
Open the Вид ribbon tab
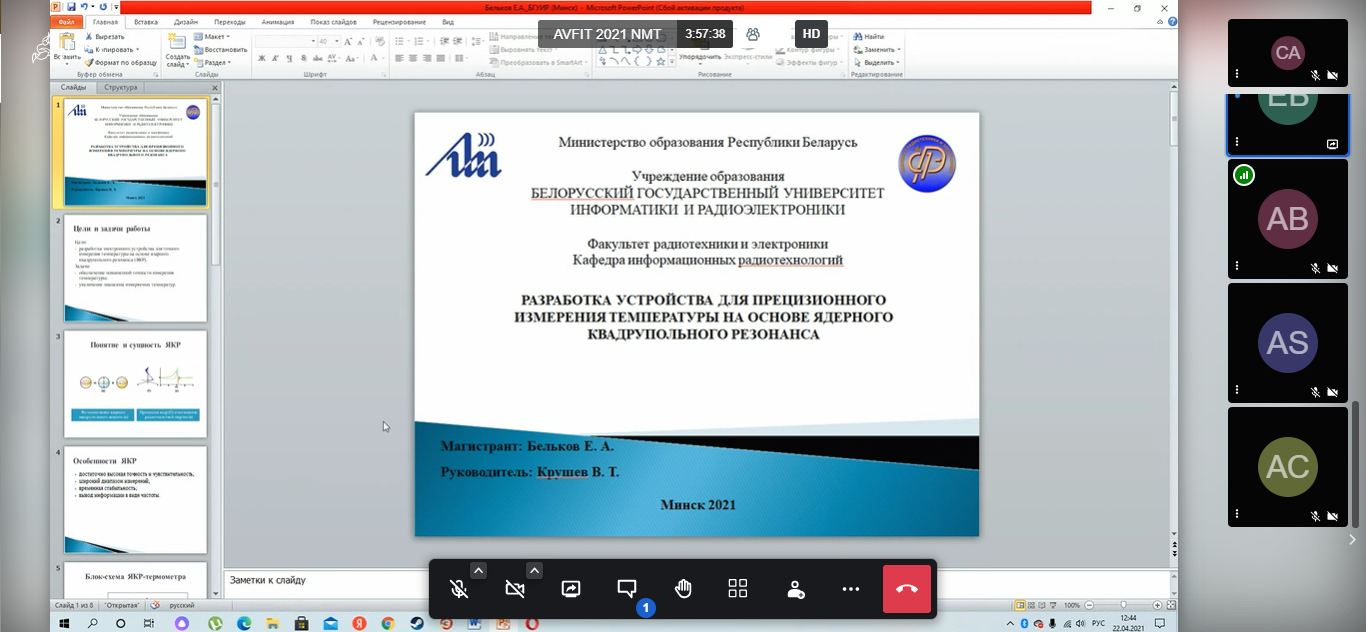click(448, 21)
